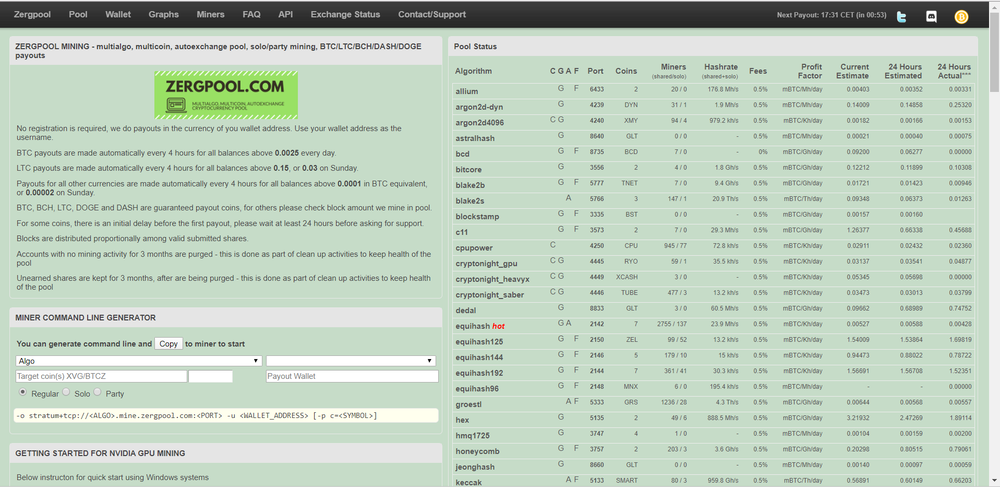Viewport: 1000px width, 487px height.
Task: Open the equihash192 algorithm link
Action: click(x=479, y=372)
